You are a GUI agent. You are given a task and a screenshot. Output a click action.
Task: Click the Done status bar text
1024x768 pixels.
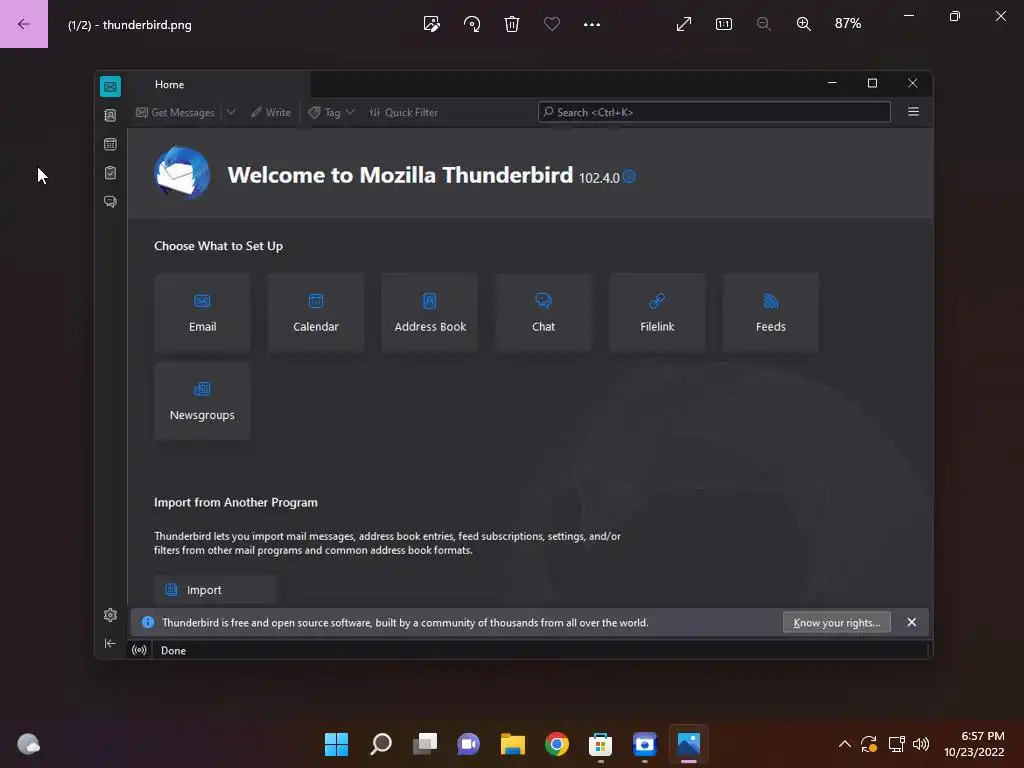pos(174,650)
